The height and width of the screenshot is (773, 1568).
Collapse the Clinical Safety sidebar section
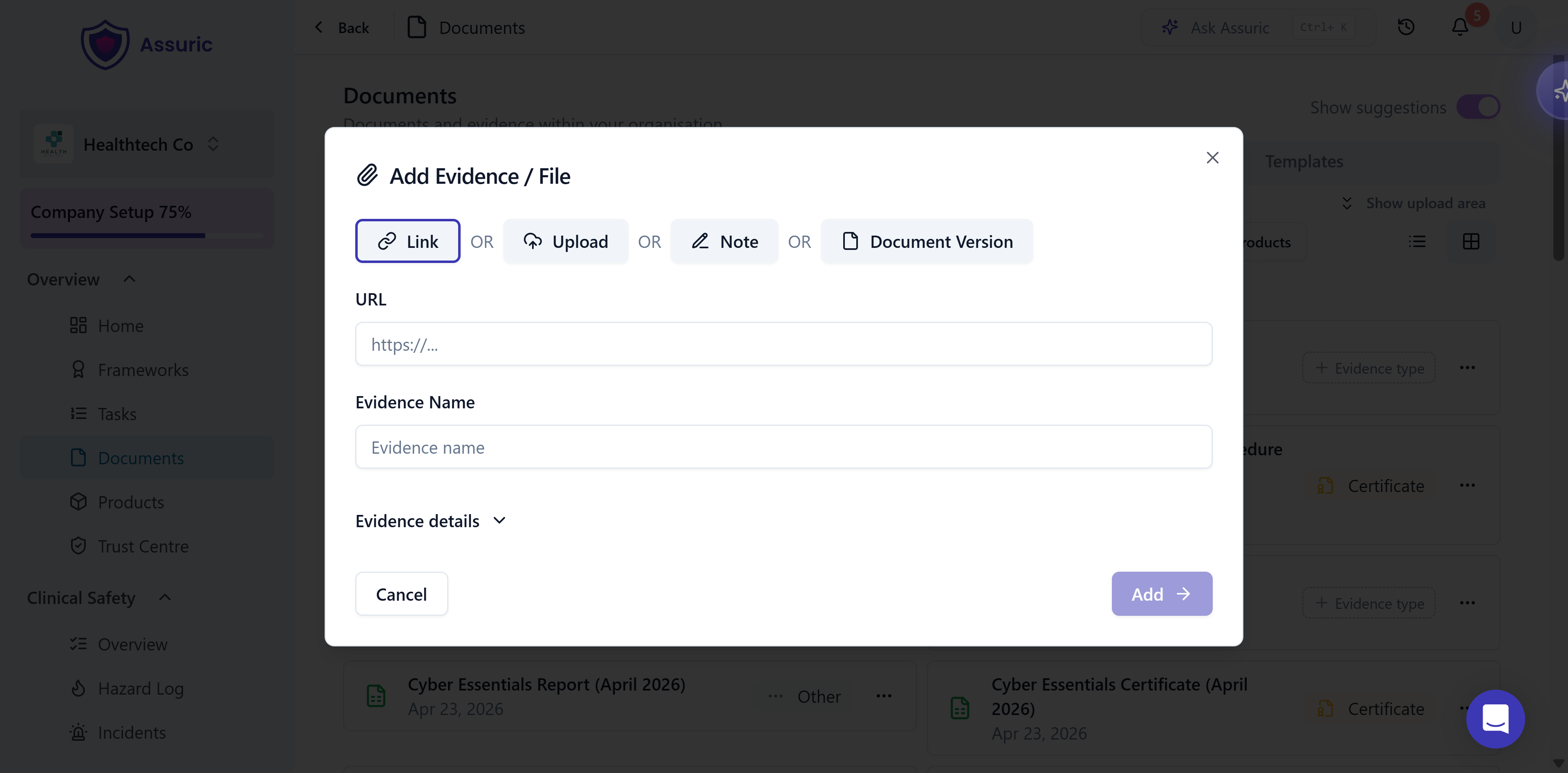(x=99, y=598)
